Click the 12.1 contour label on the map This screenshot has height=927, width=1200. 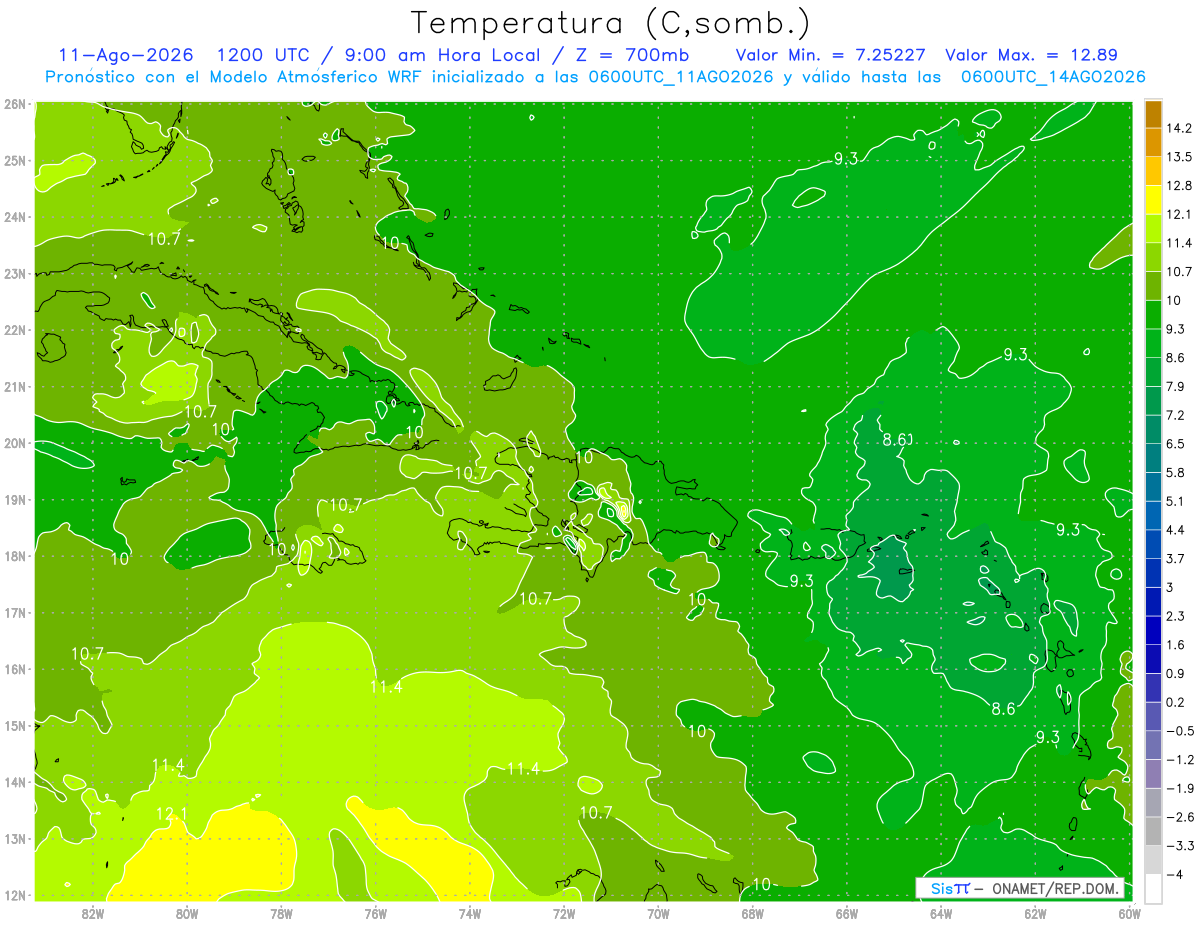[x=172, y=815]
